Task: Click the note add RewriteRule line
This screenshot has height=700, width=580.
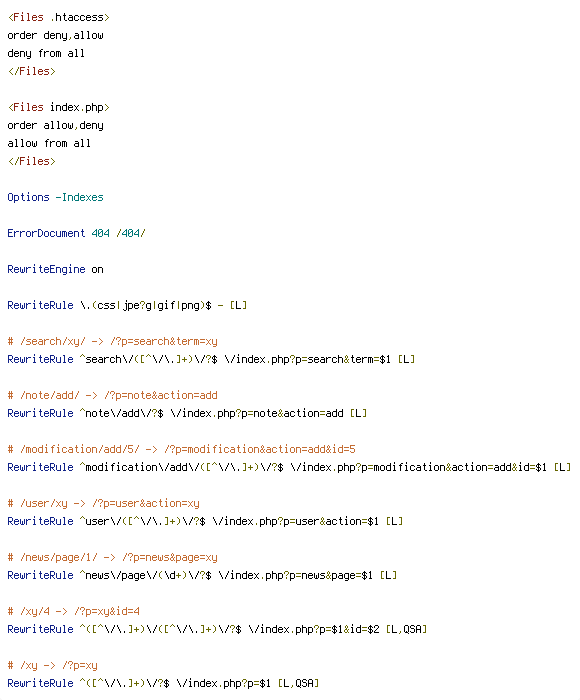Action: click(187, 413)
